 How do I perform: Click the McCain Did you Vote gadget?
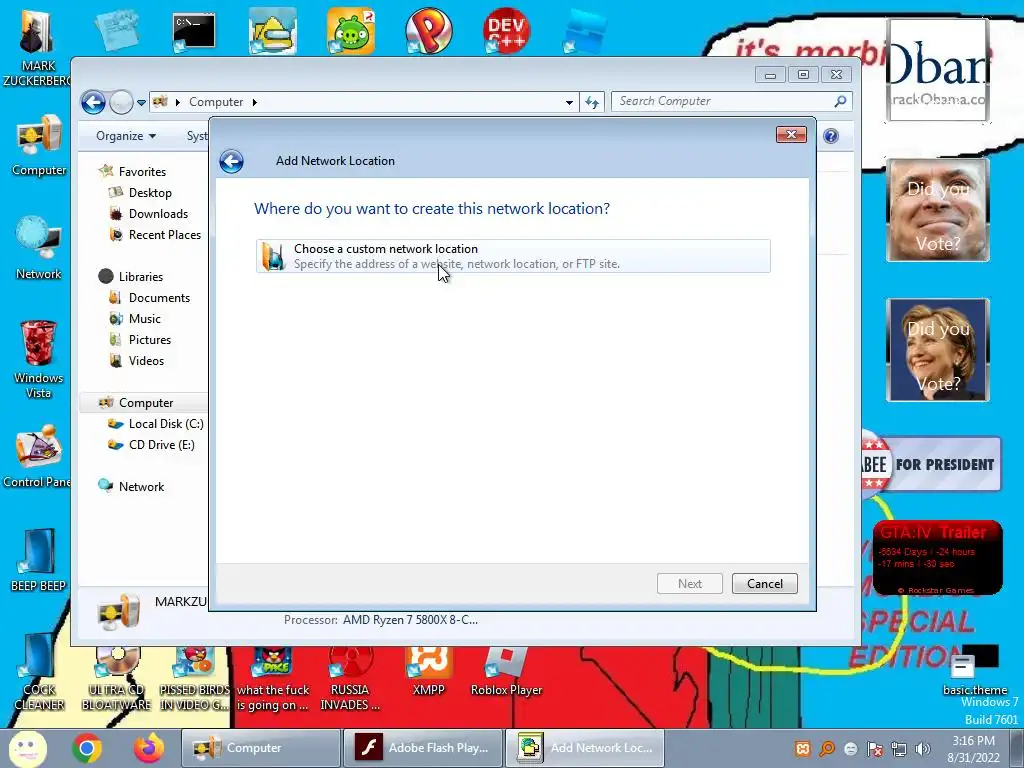click(938, 210)
